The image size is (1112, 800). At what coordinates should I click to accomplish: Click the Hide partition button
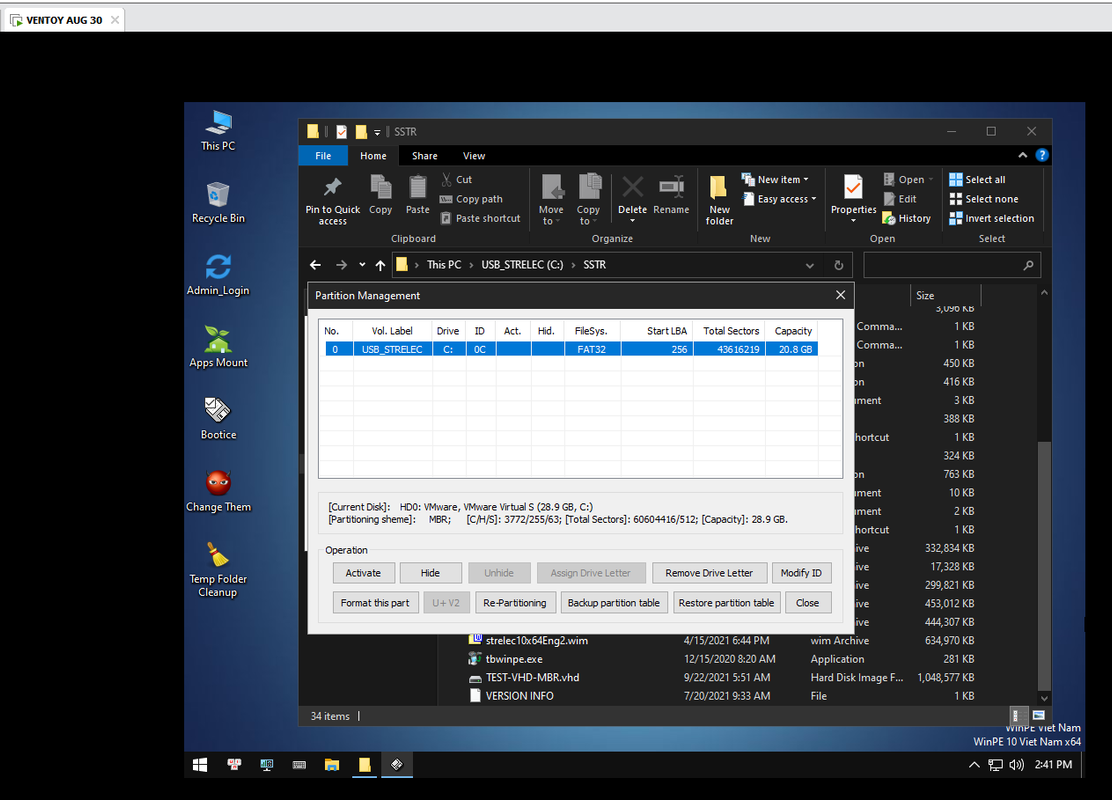point(430,573)
